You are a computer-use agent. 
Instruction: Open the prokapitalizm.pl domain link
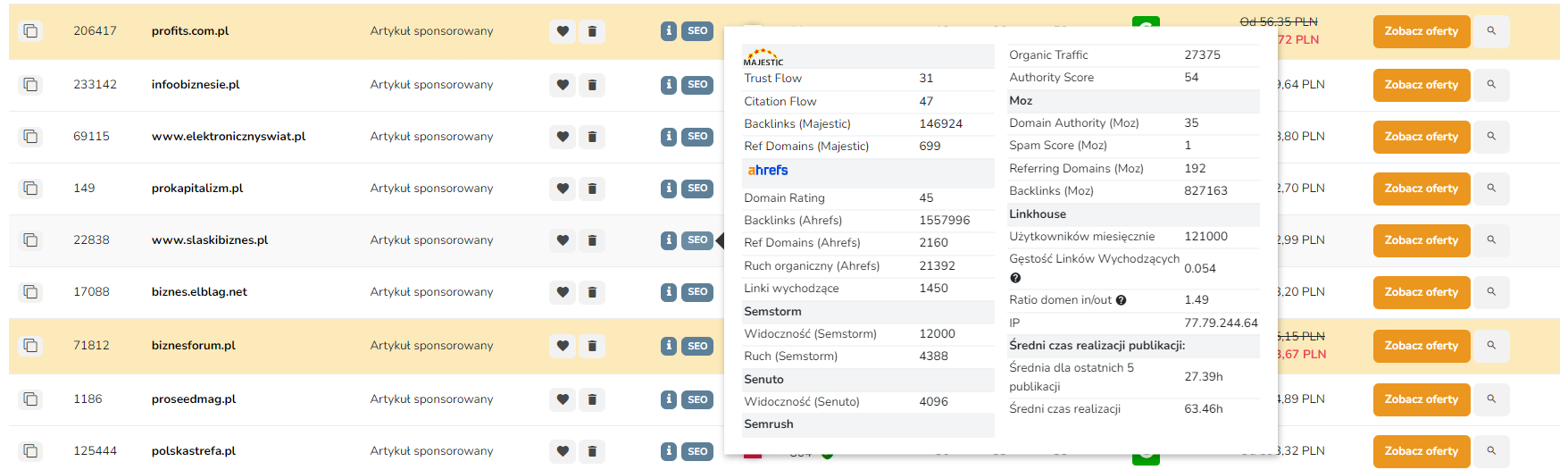point(197,189)
